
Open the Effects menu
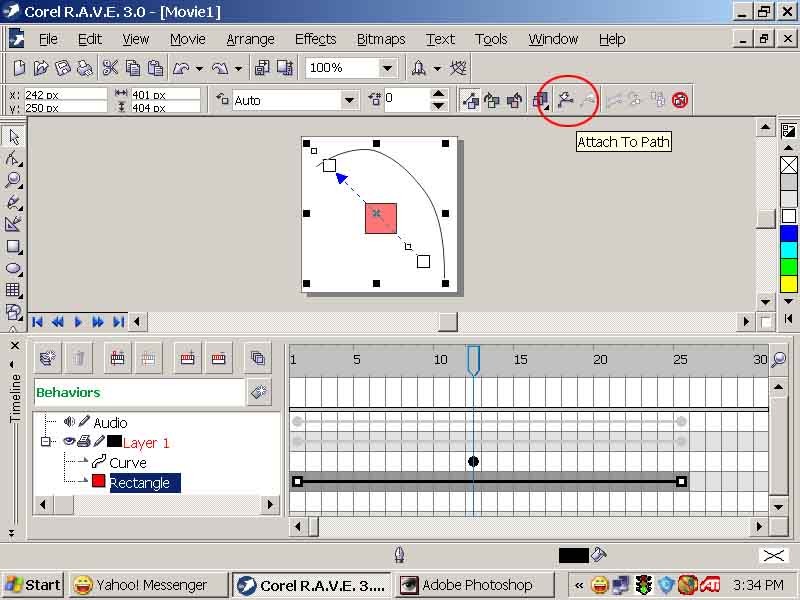[x=315, y=39]
